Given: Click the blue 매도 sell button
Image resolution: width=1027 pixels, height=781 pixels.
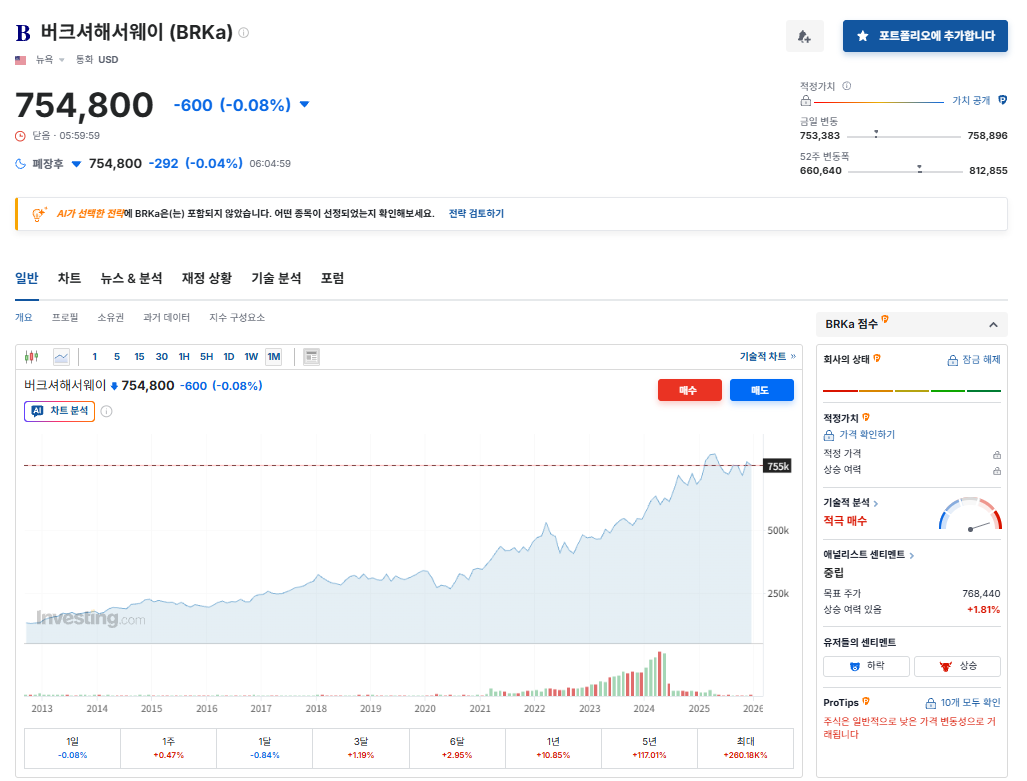Looking at the screenshot, I should [761, 390].
